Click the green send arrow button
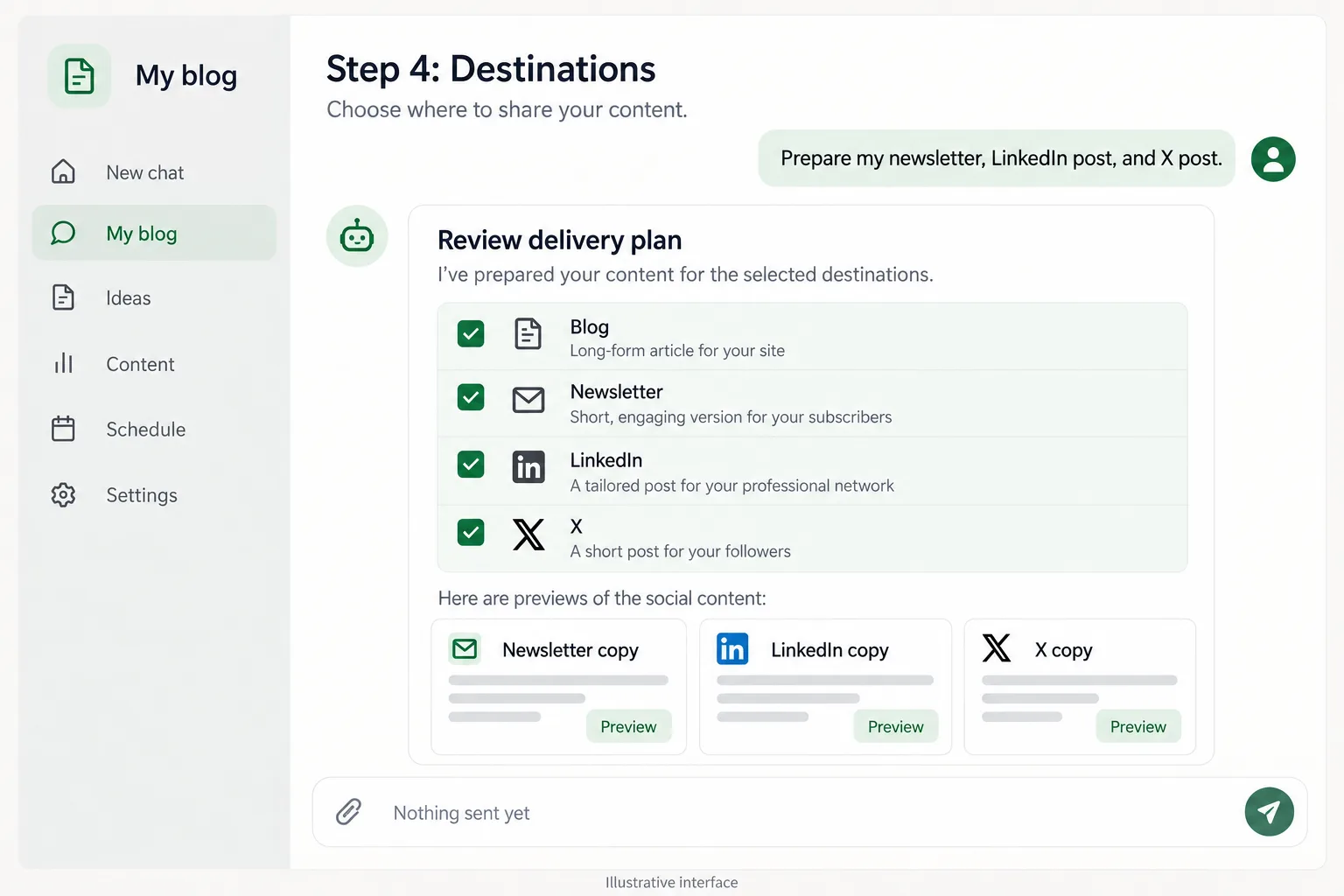The width and height of the screenshot is (1344, 896). coord(1269,812)
